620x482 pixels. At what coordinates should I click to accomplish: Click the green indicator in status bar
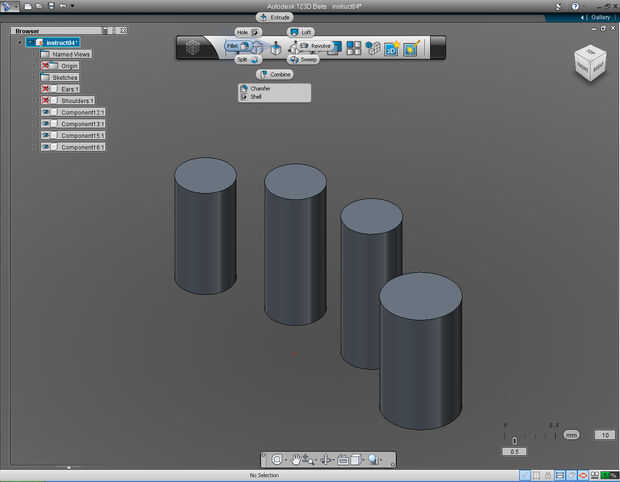click(x=608, y=475)
